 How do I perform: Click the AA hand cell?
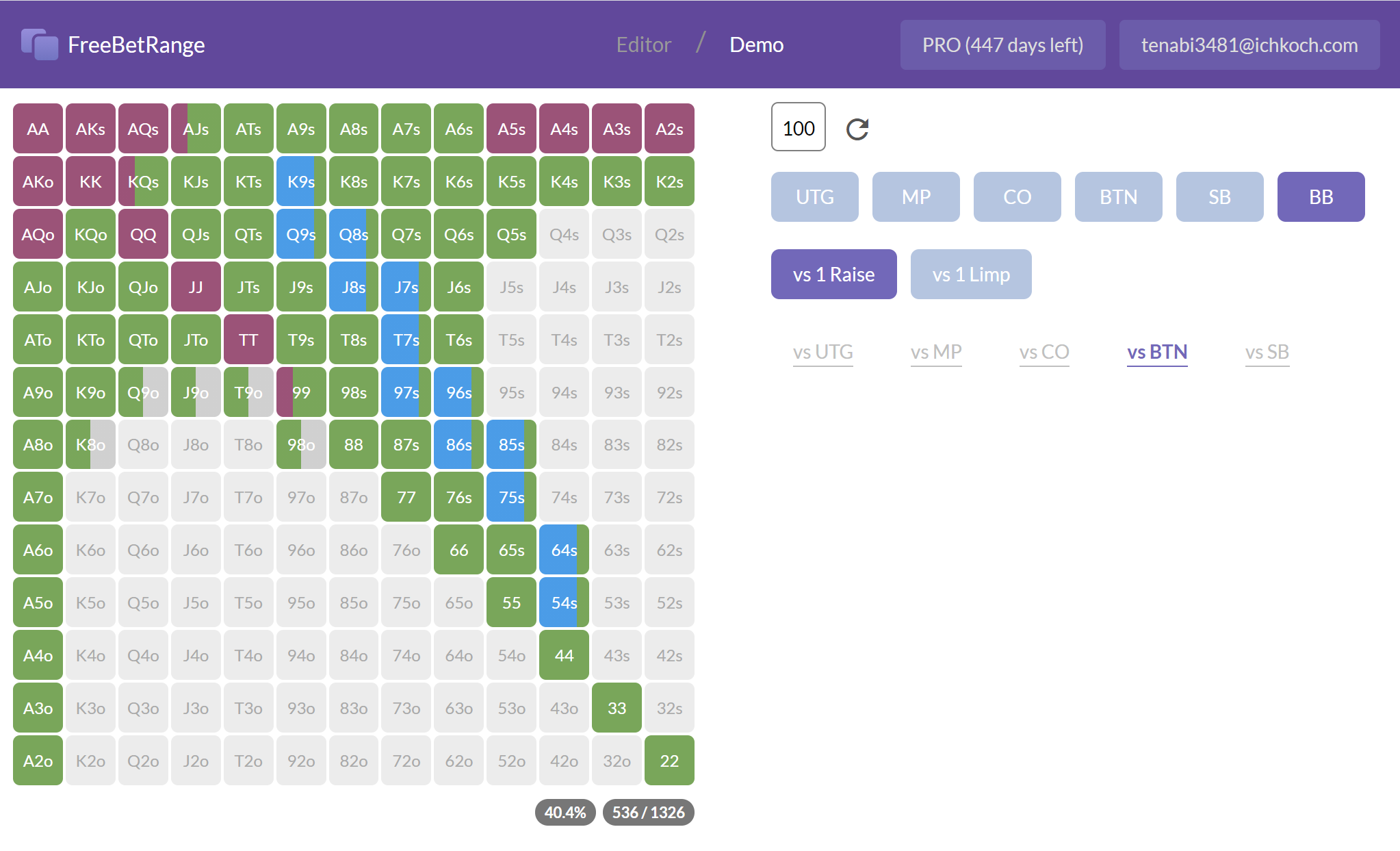tap(38, 129)
